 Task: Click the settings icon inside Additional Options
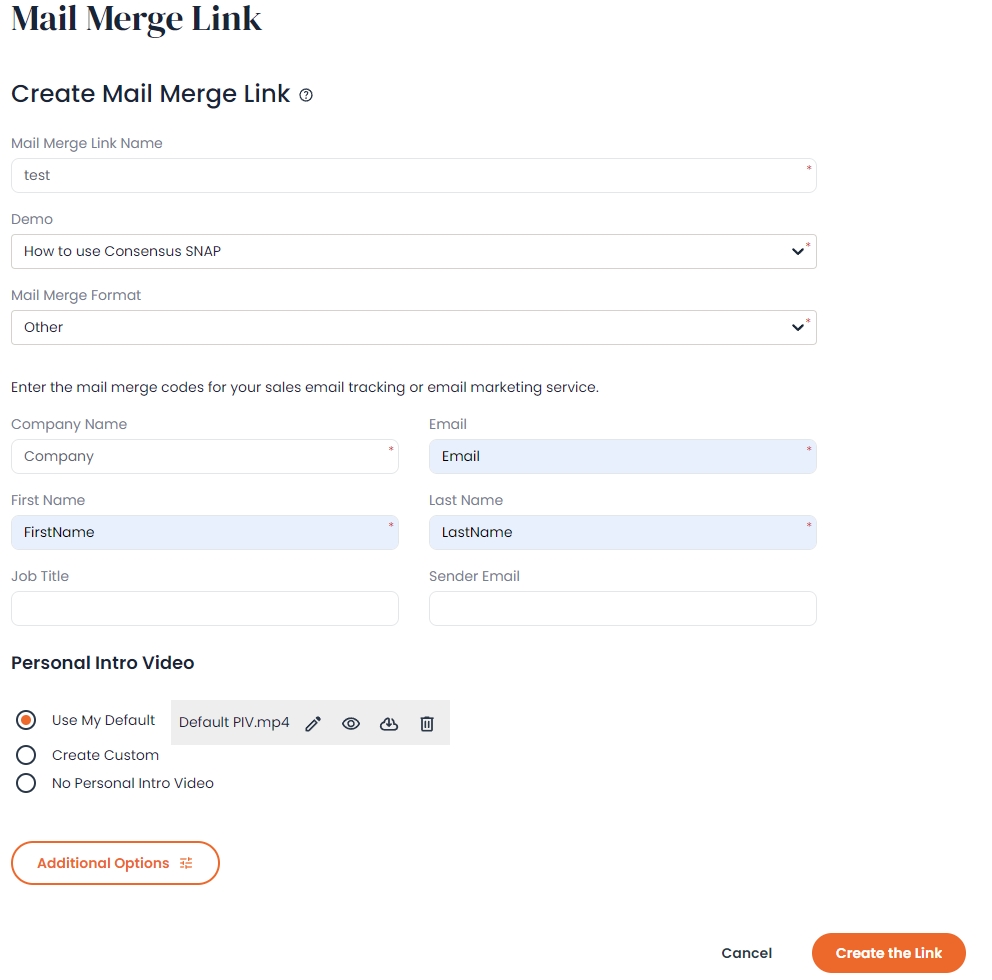click(x=185, y=862)
